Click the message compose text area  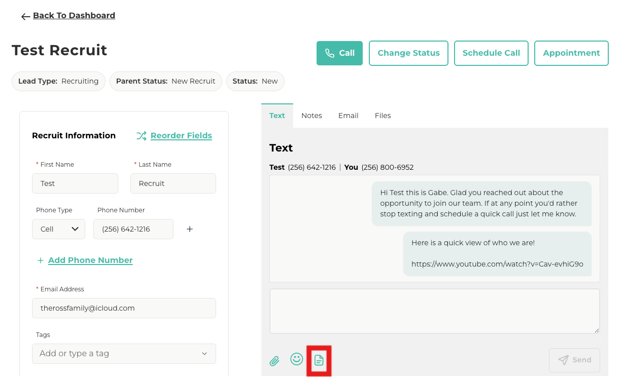(x=435, y=311)
